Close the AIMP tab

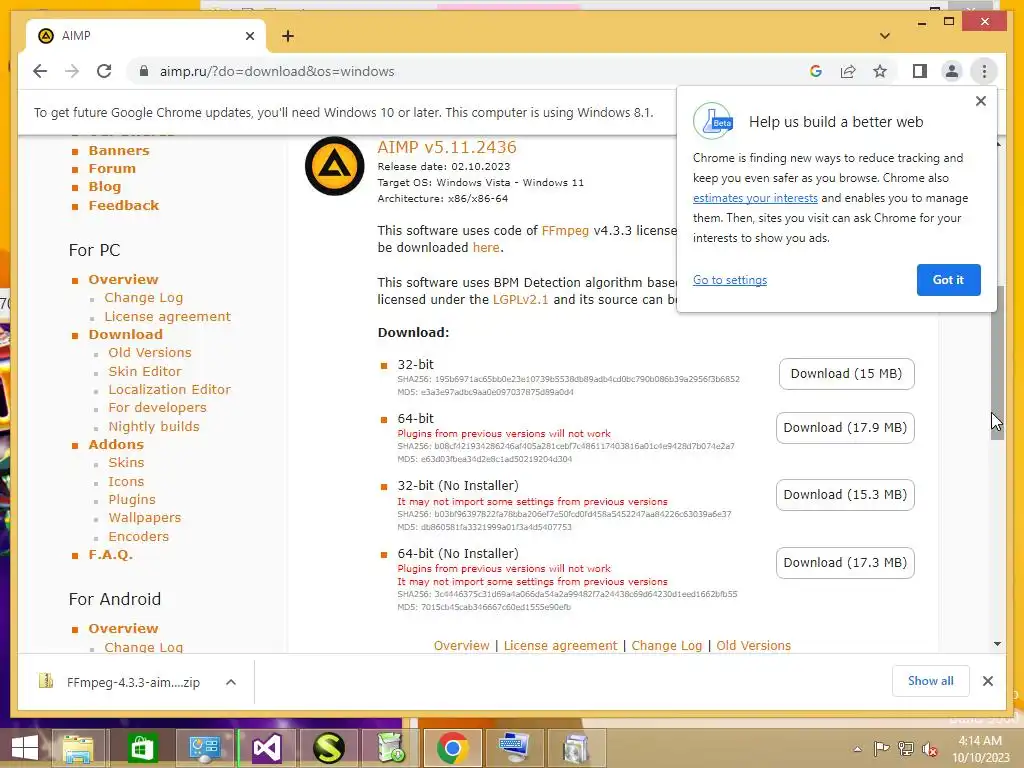click(249, 36)
